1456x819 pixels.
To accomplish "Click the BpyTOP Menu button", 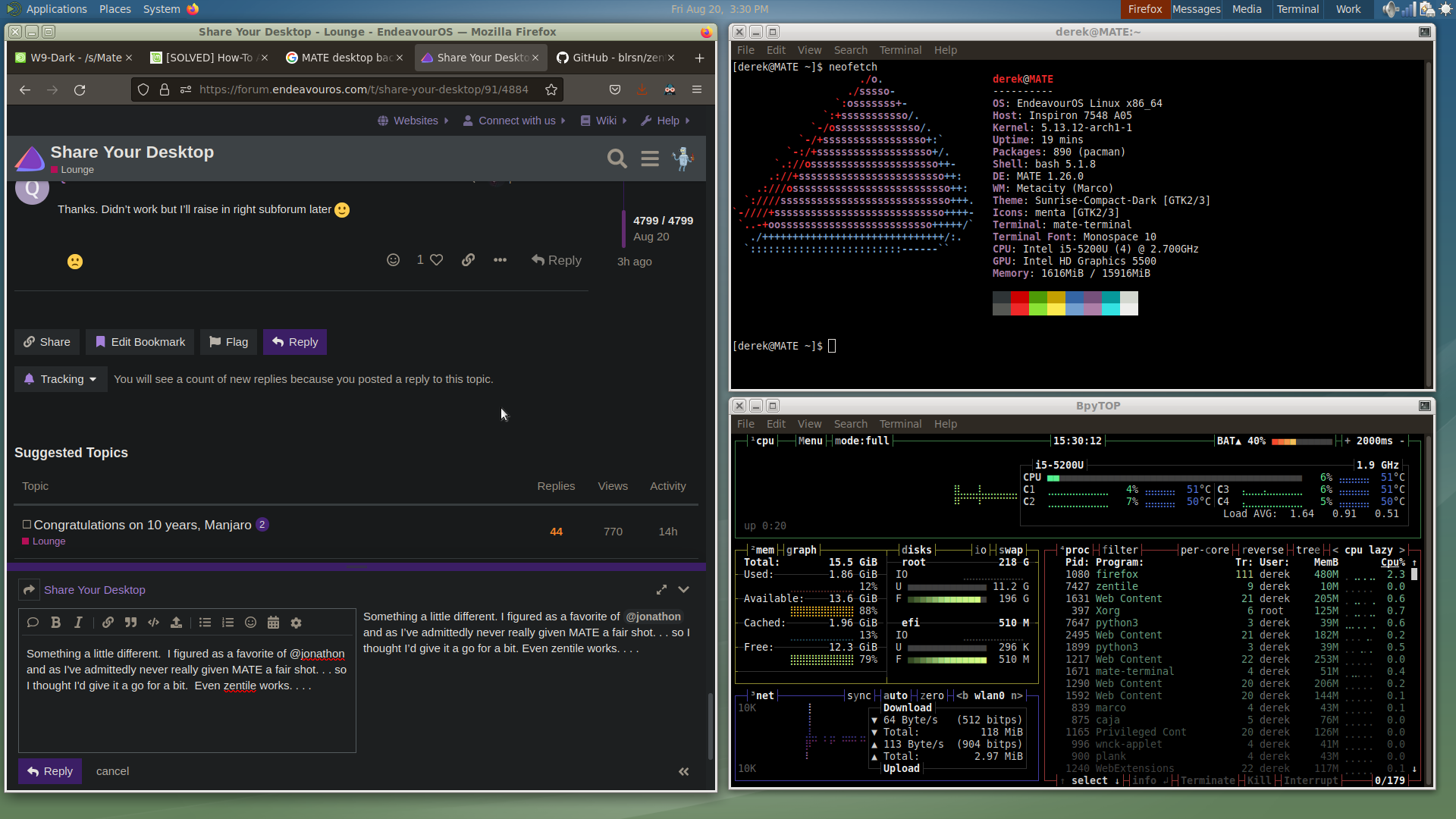I will [810, 441].
